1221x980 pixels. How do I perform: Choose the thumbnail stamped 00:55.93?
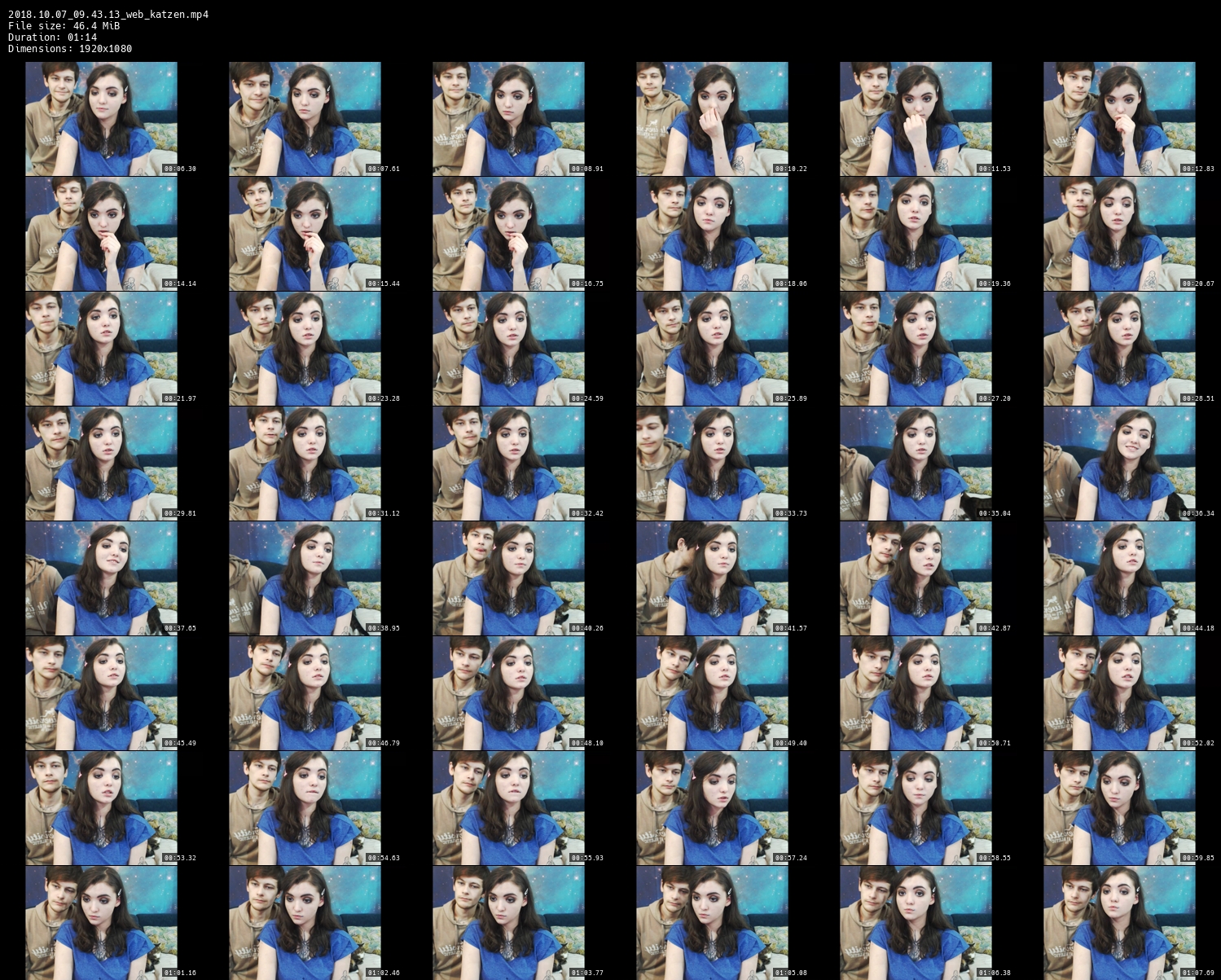click(508, 808)
